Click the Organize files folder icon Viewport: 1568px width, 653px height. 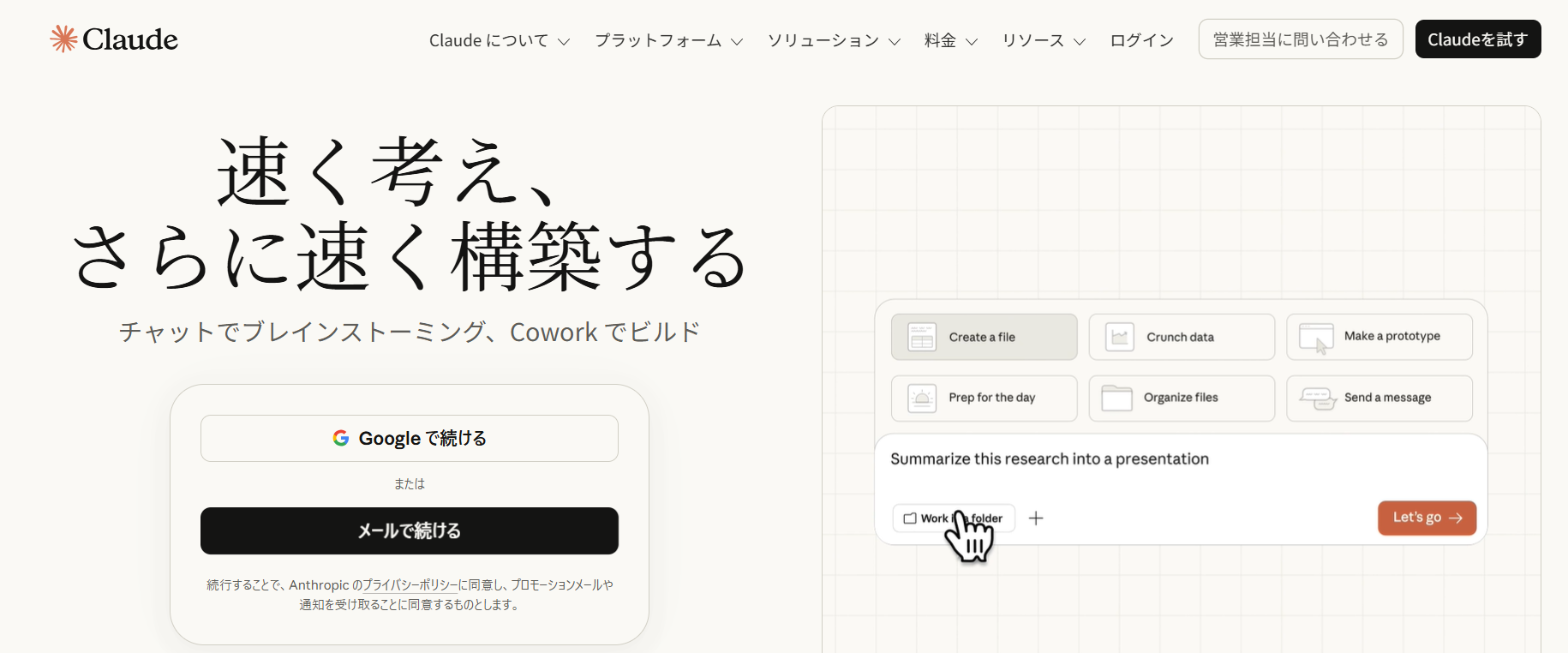coord(1117,398)
